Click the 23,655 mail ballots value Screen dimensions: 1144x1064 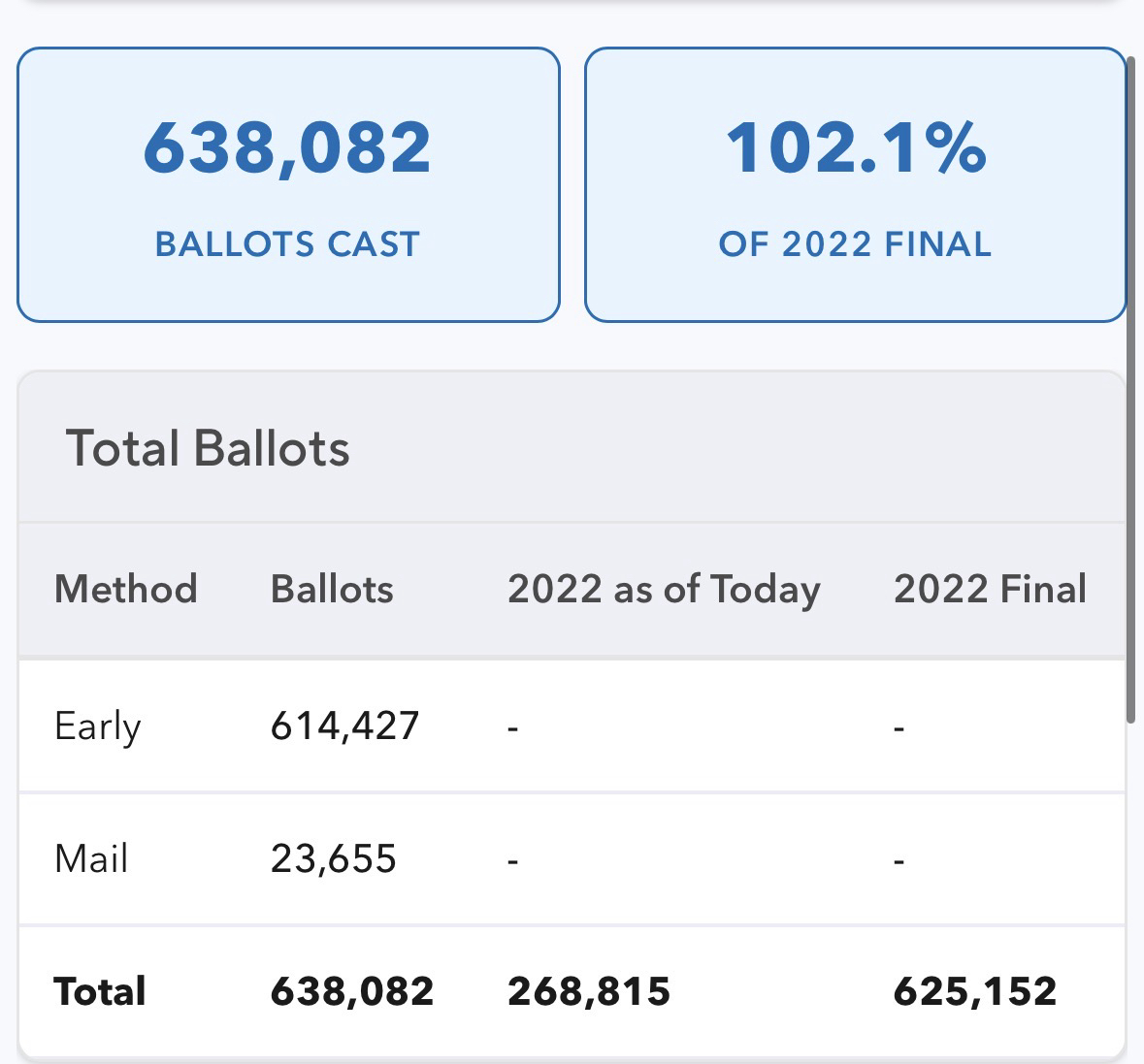pyautogui.click(x=334, y=859)
